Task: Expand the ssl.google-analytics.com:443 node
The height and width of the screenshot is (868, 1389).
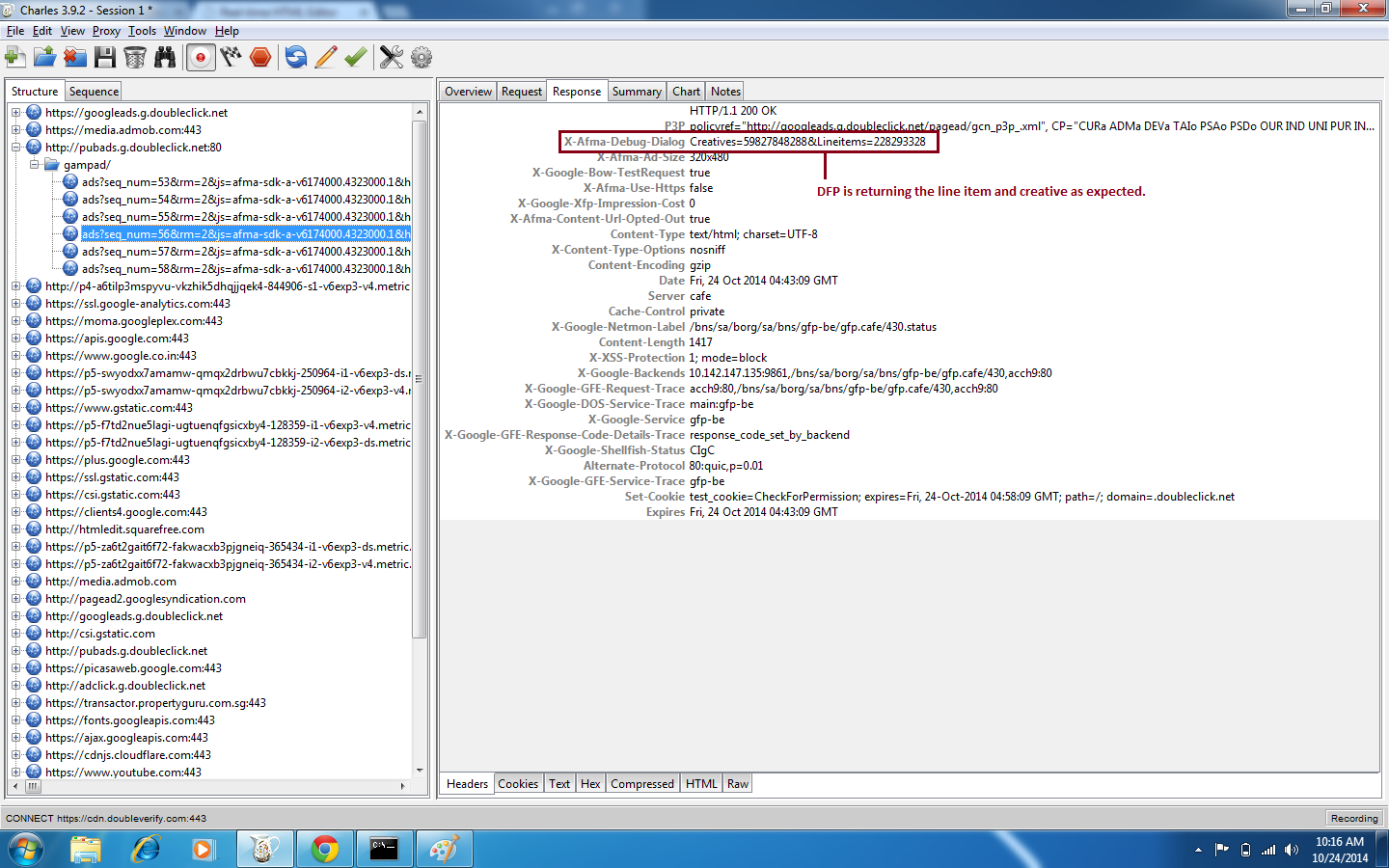Action: click(15, 304)
